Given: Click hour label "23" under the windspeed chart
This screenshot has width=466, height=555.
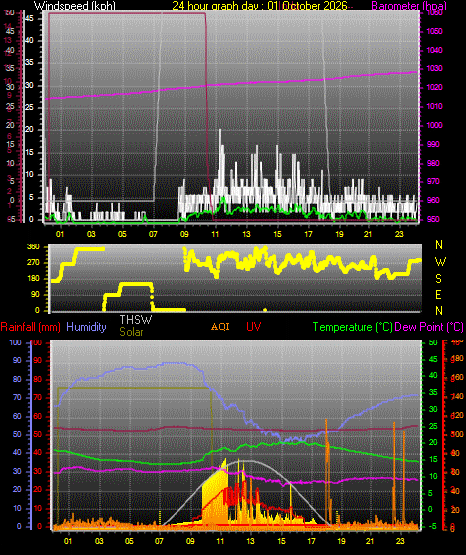Looking at the screenshot, I should coord(399,234).
